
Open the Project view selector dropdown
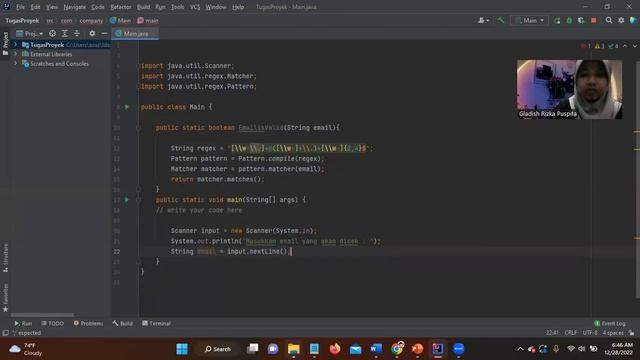(x=29, y=33)
